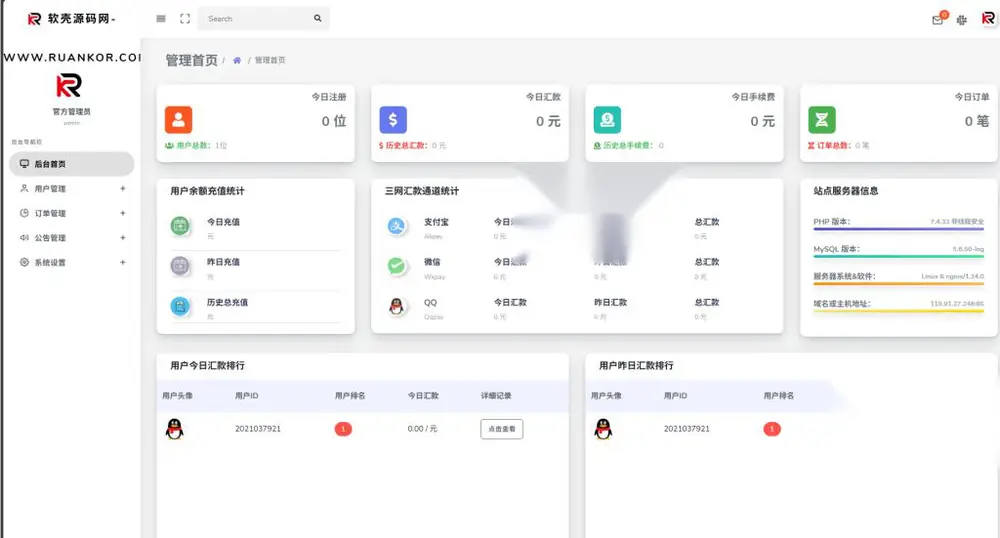Open 订单管理 sidebar menu

(x=71, y=213)
